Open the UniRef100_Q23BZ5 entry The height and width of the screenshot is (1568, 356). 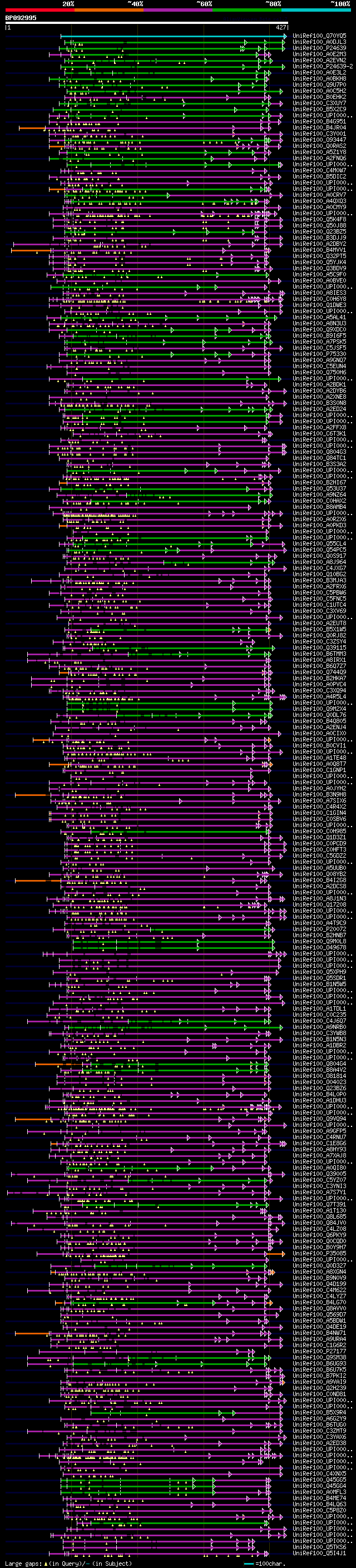pyautogui.click(x=319, y=231)
